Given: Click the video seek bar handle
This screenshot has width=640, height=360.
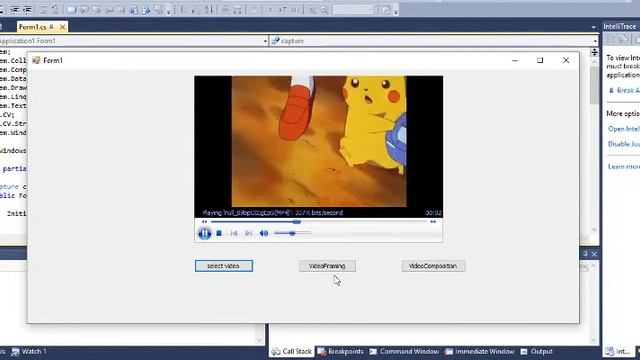Looking at the screenshot, I should (297, 222).
